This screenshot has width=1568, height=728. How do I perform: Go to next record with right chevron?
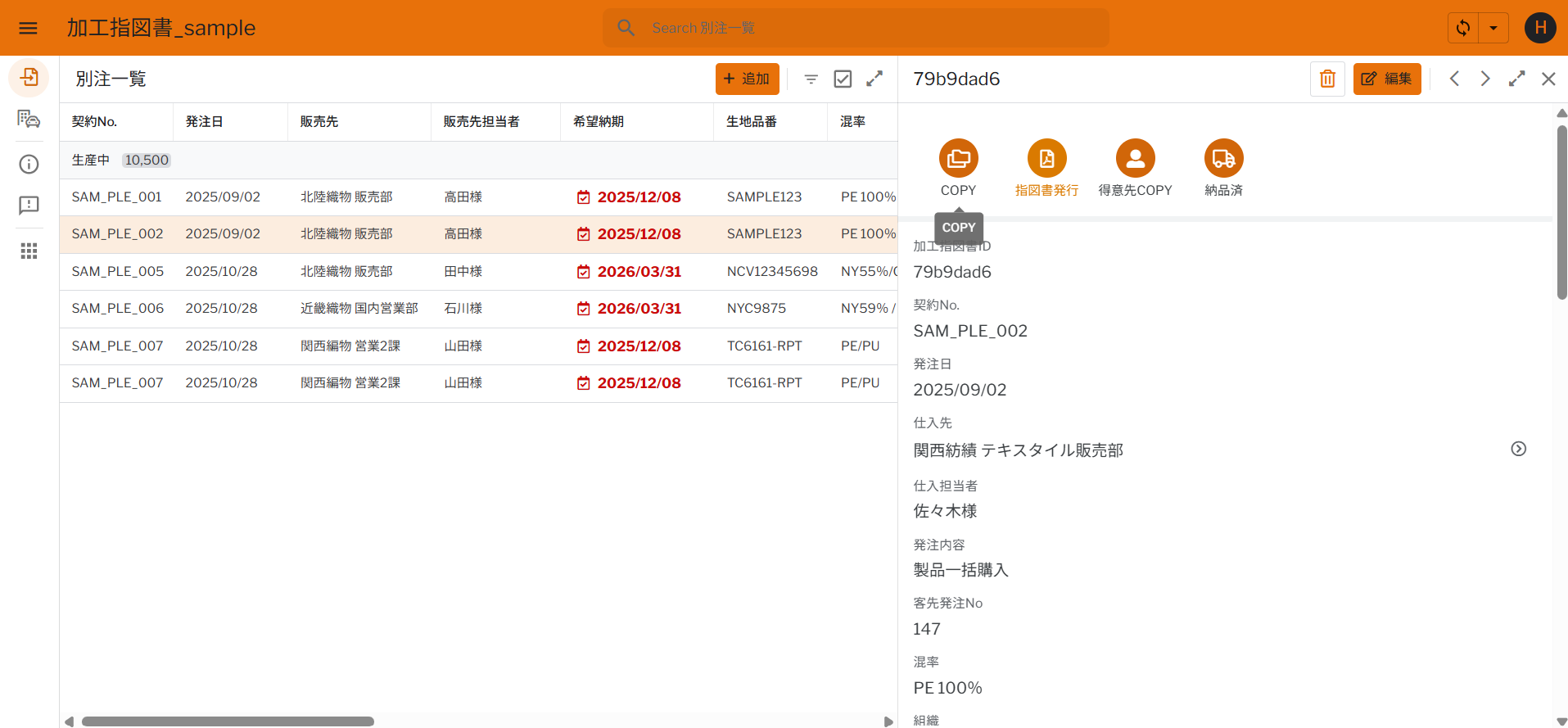coord(1484,79)
